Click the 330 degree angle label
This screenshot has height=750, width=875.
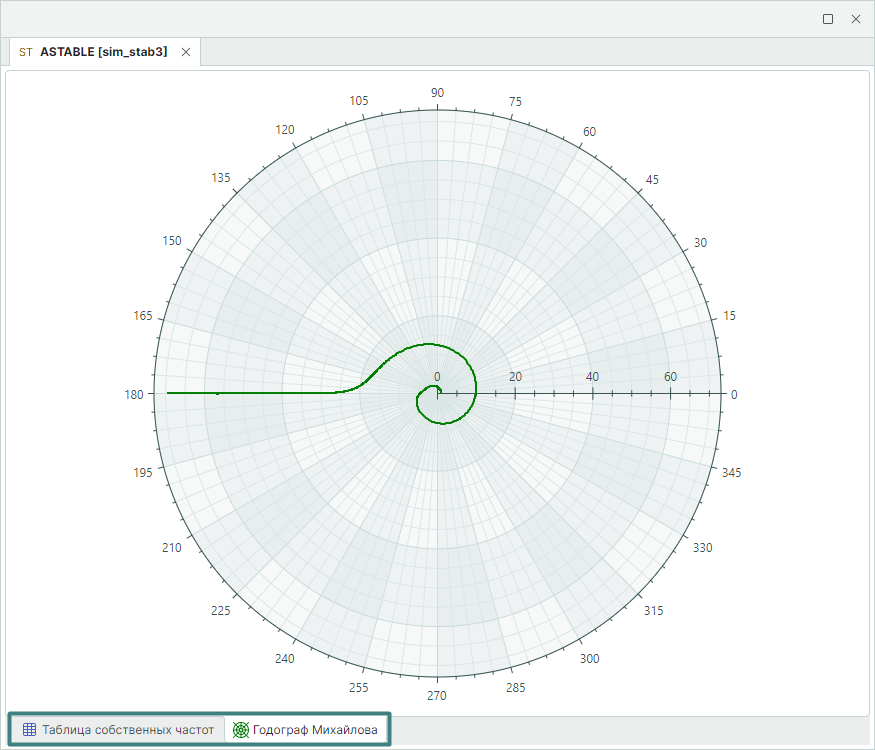point(703,548)
